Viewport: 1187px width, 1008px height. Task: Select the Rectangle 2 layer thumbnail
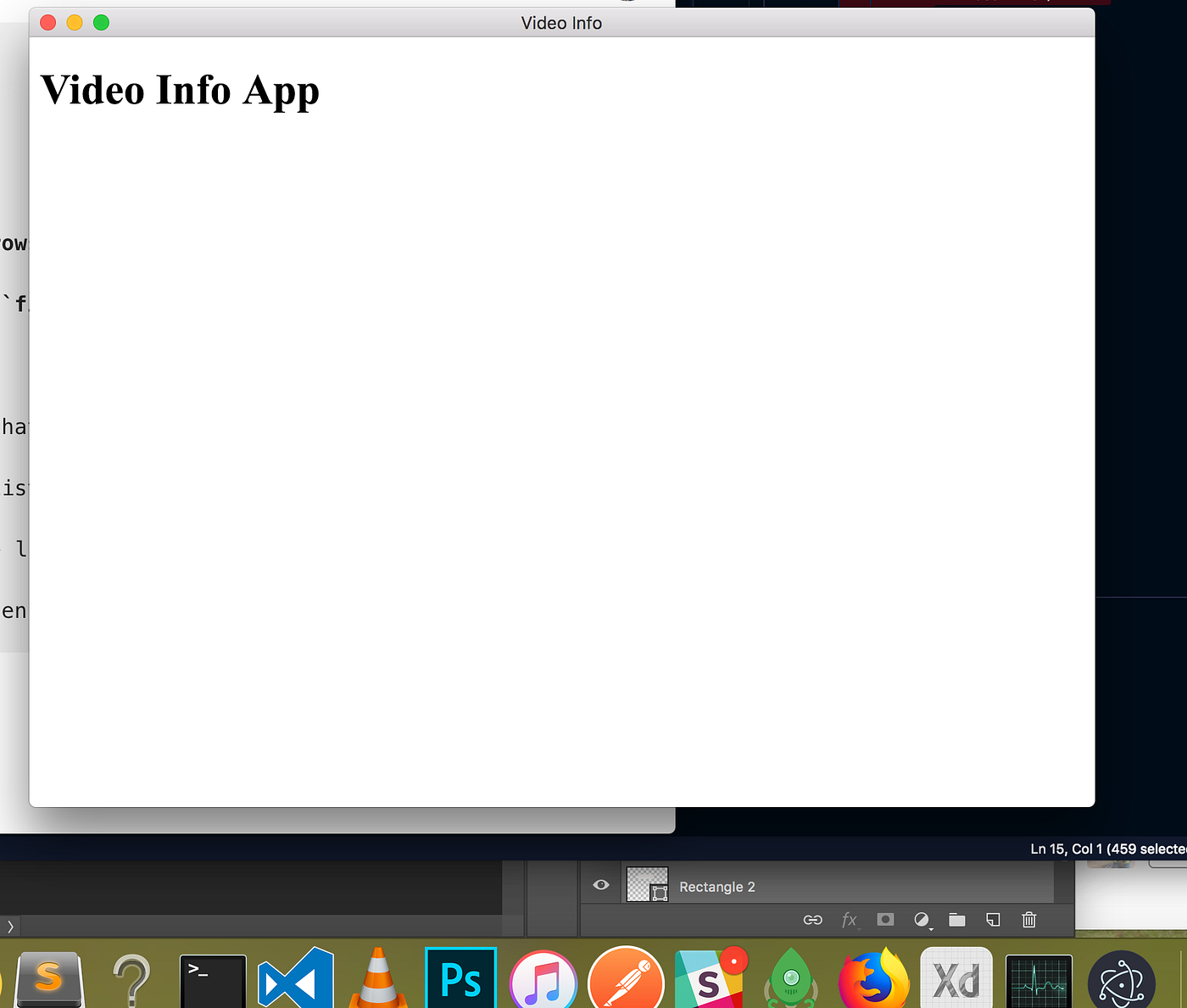647,884
